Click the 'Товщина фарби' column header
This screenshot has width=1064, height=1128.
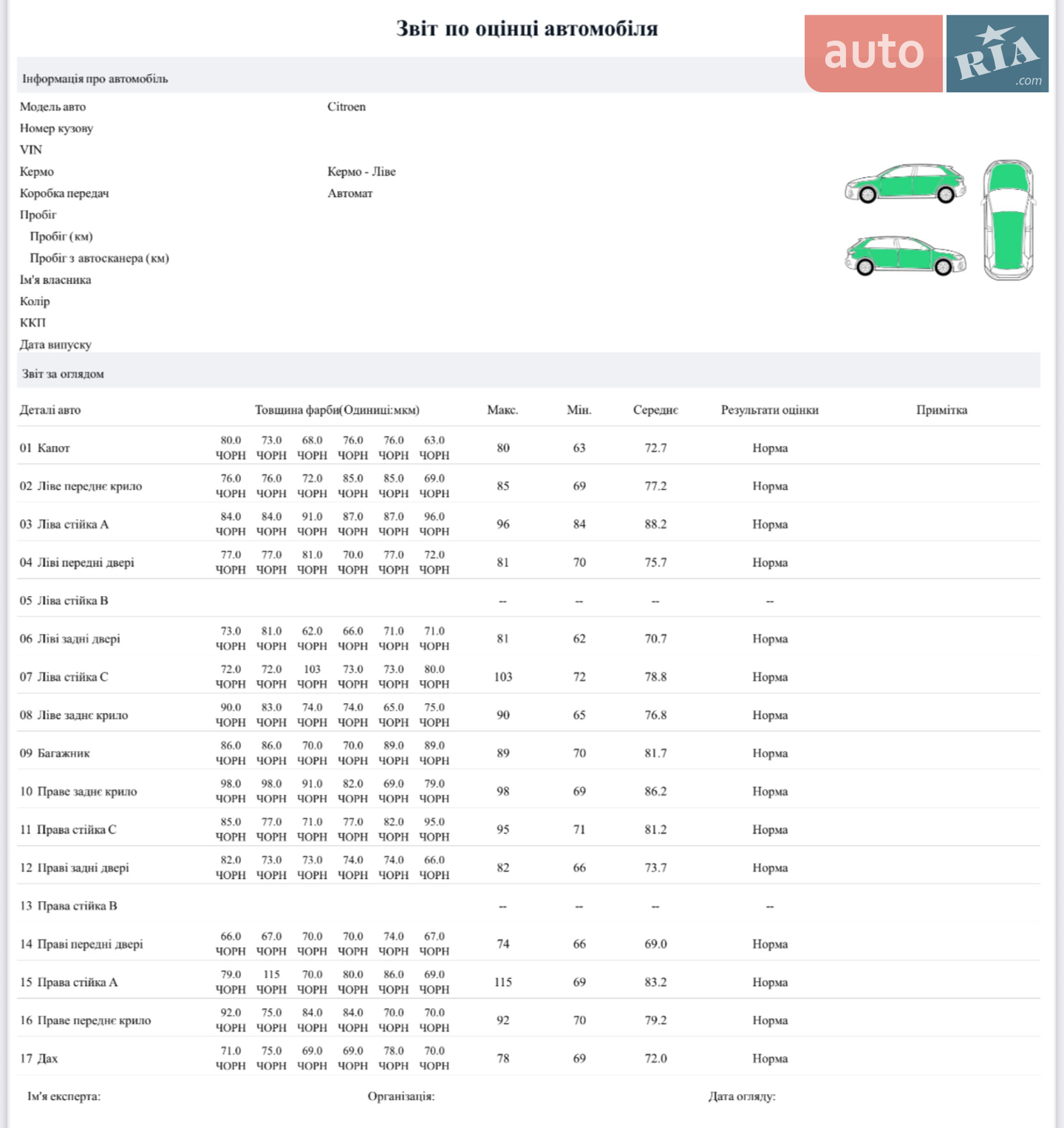tap(337, 410)
